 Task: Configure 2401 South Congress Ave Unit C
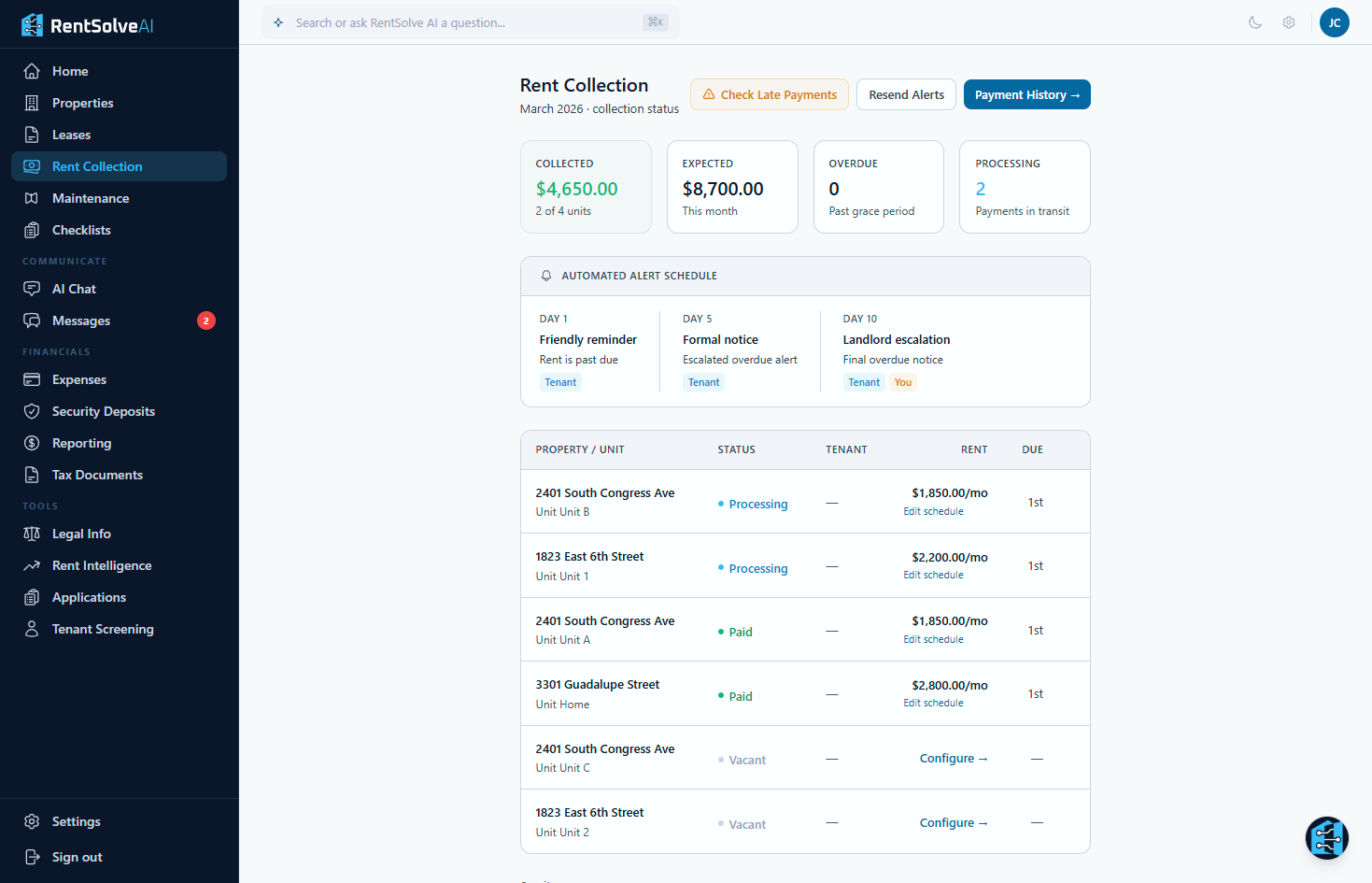click(x=953, y=759)
